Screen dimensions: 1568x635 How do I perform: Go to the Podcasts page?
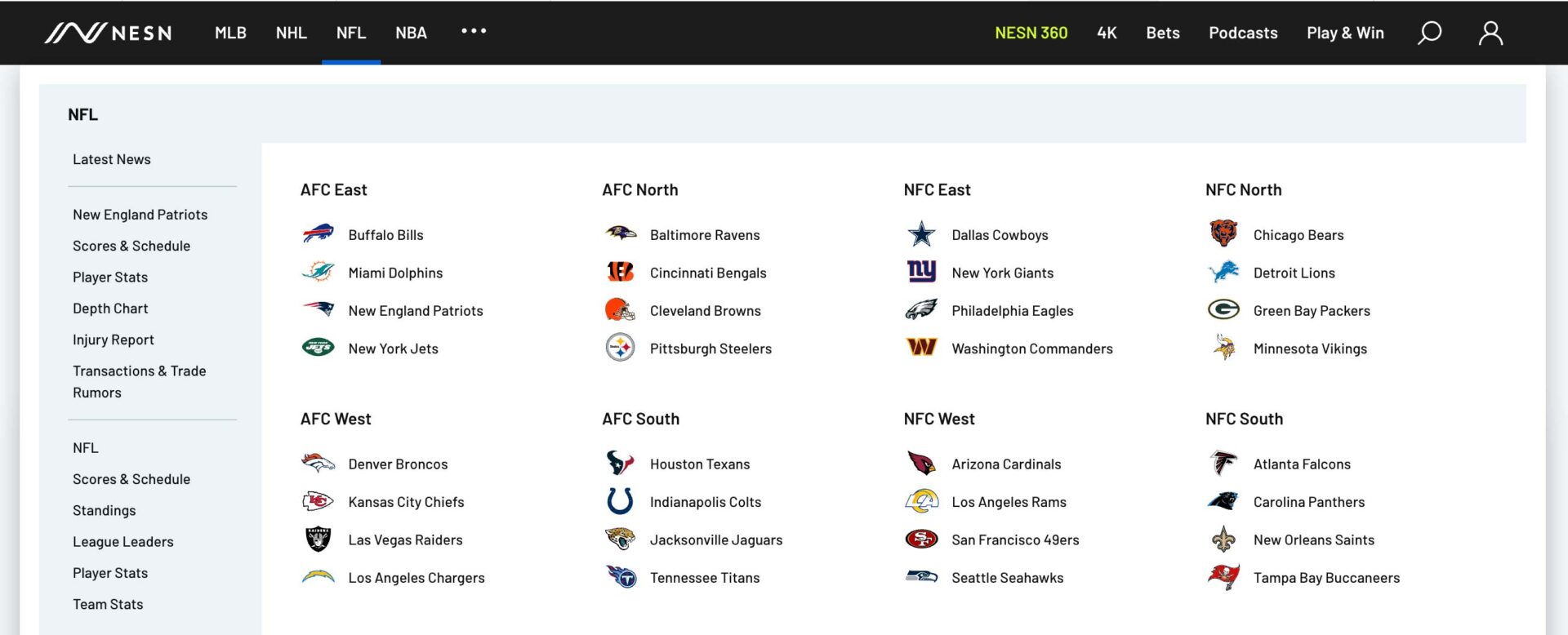(1243, 33)
